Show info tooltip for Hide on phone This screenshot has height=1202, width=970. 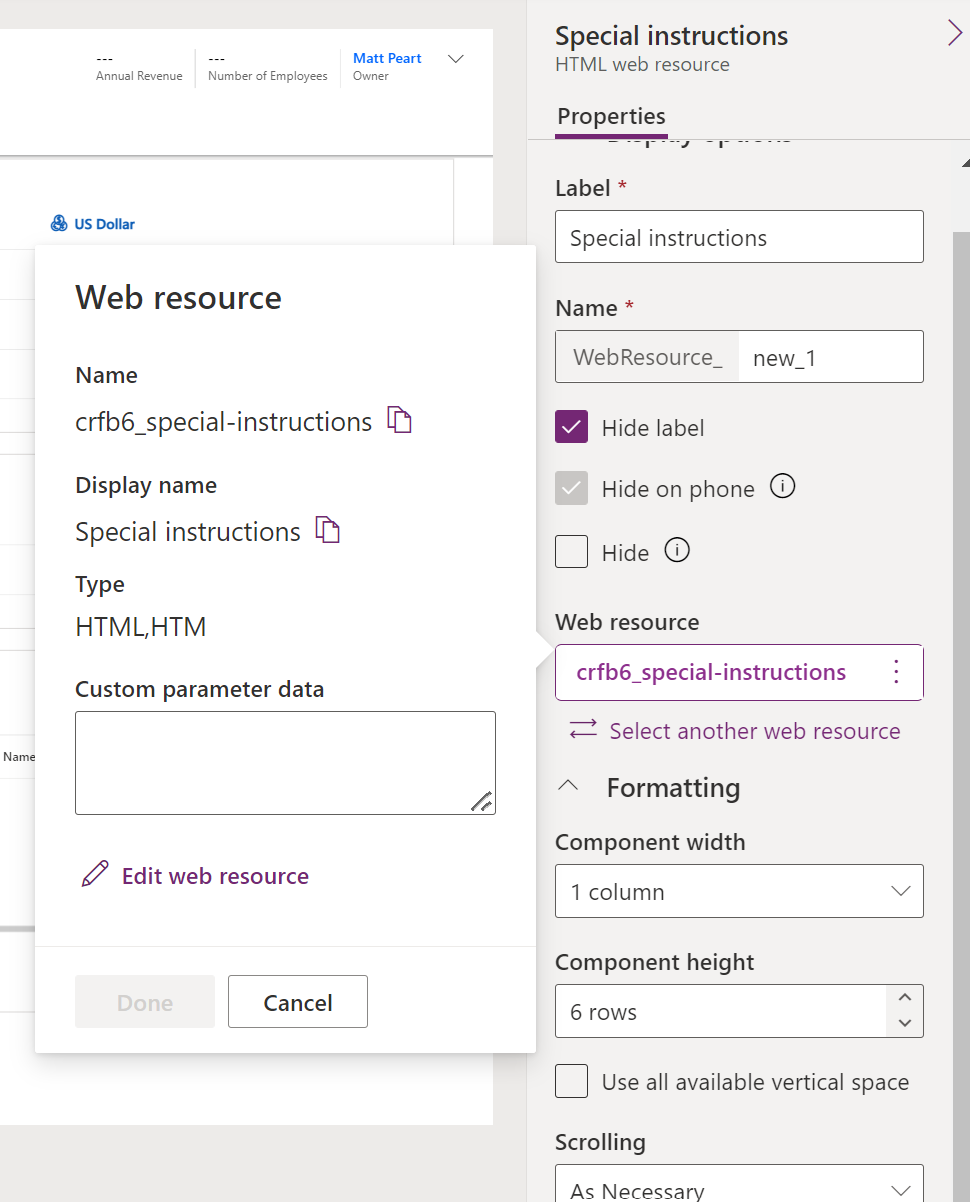[x=782, y=487]
